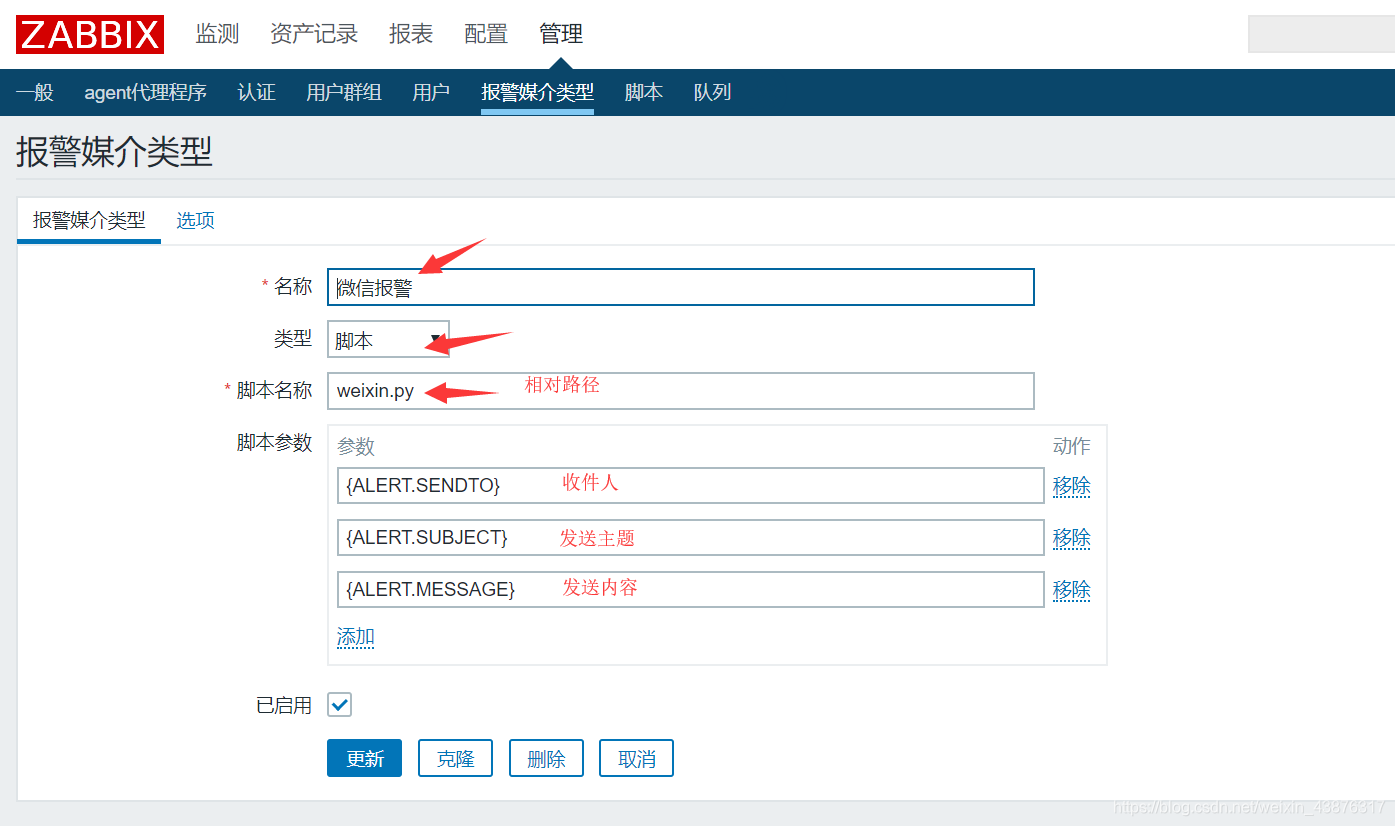Open the 配置 top menu
This screenshot has height=826, width=1395.
tap(486, 34)
